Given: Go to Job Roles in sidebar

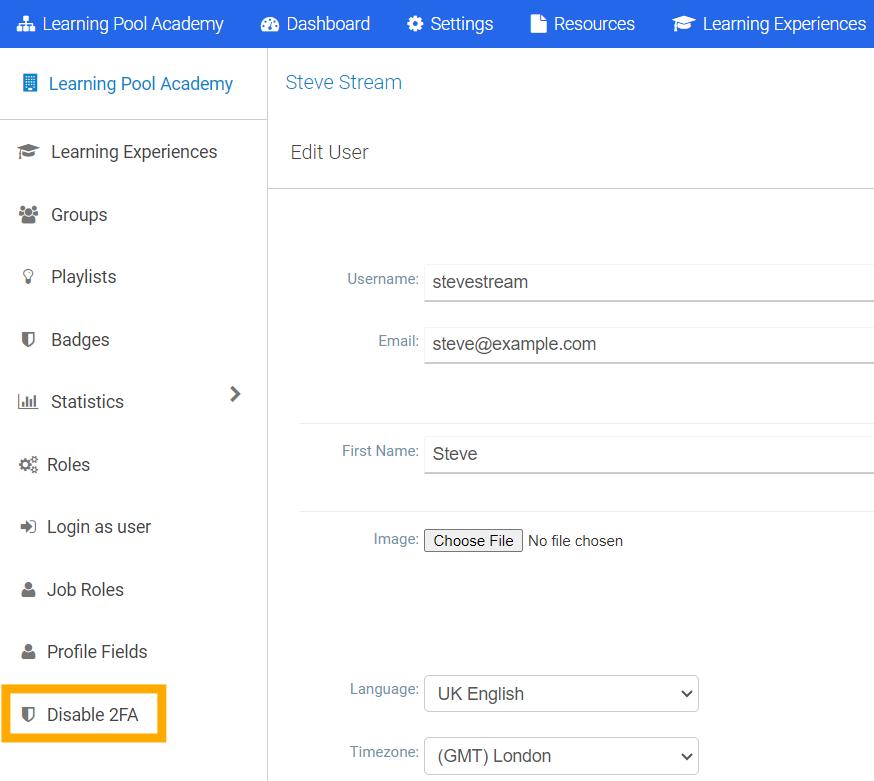Looking at the screenshot, I should tap(85, 590).
